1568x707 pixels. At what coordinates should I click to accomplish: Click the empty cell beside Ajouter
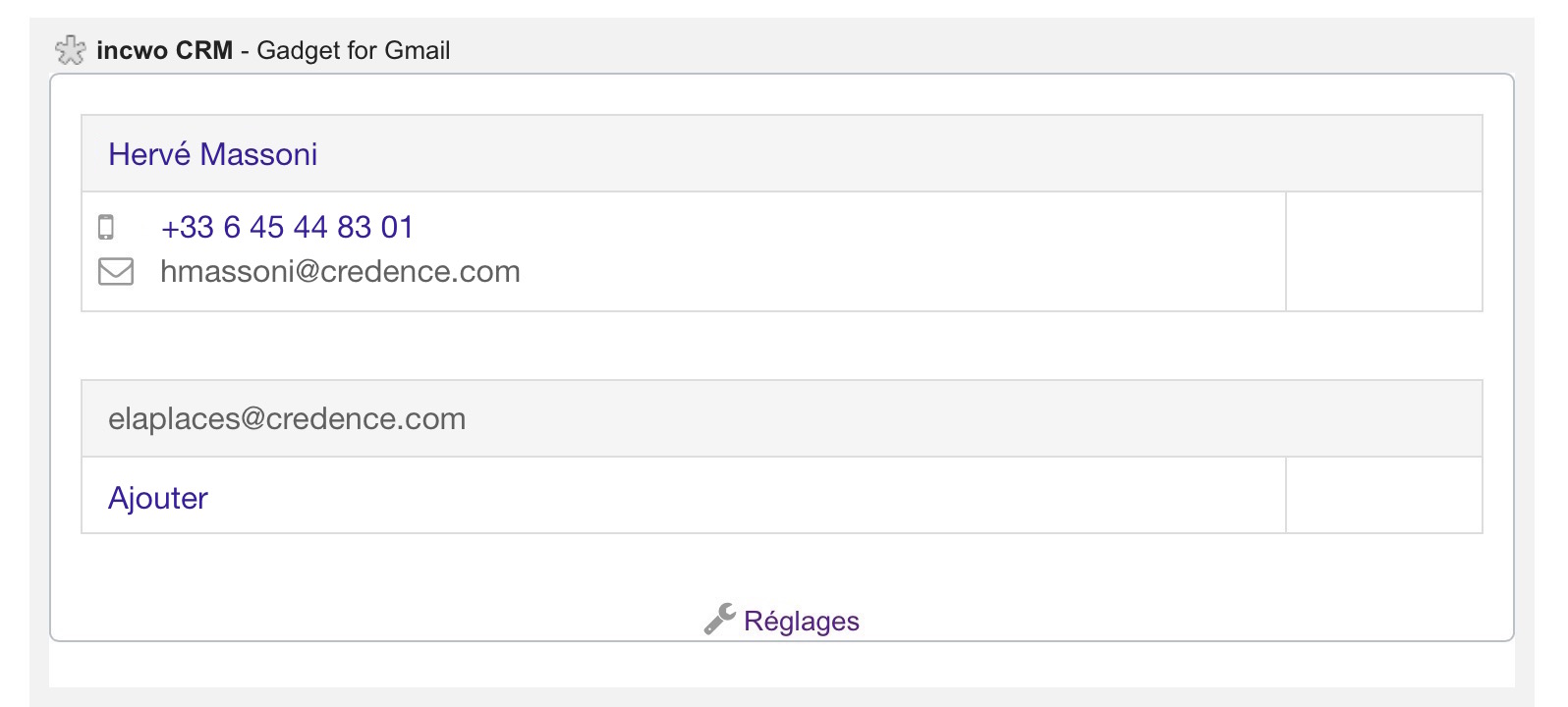1383,495
